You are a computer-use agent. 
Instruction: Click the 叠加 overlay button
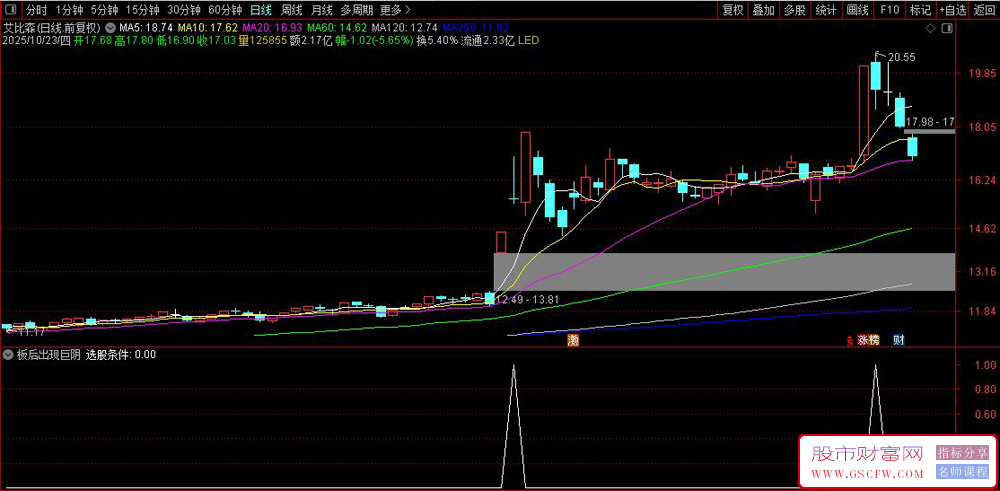click(763, 10)
